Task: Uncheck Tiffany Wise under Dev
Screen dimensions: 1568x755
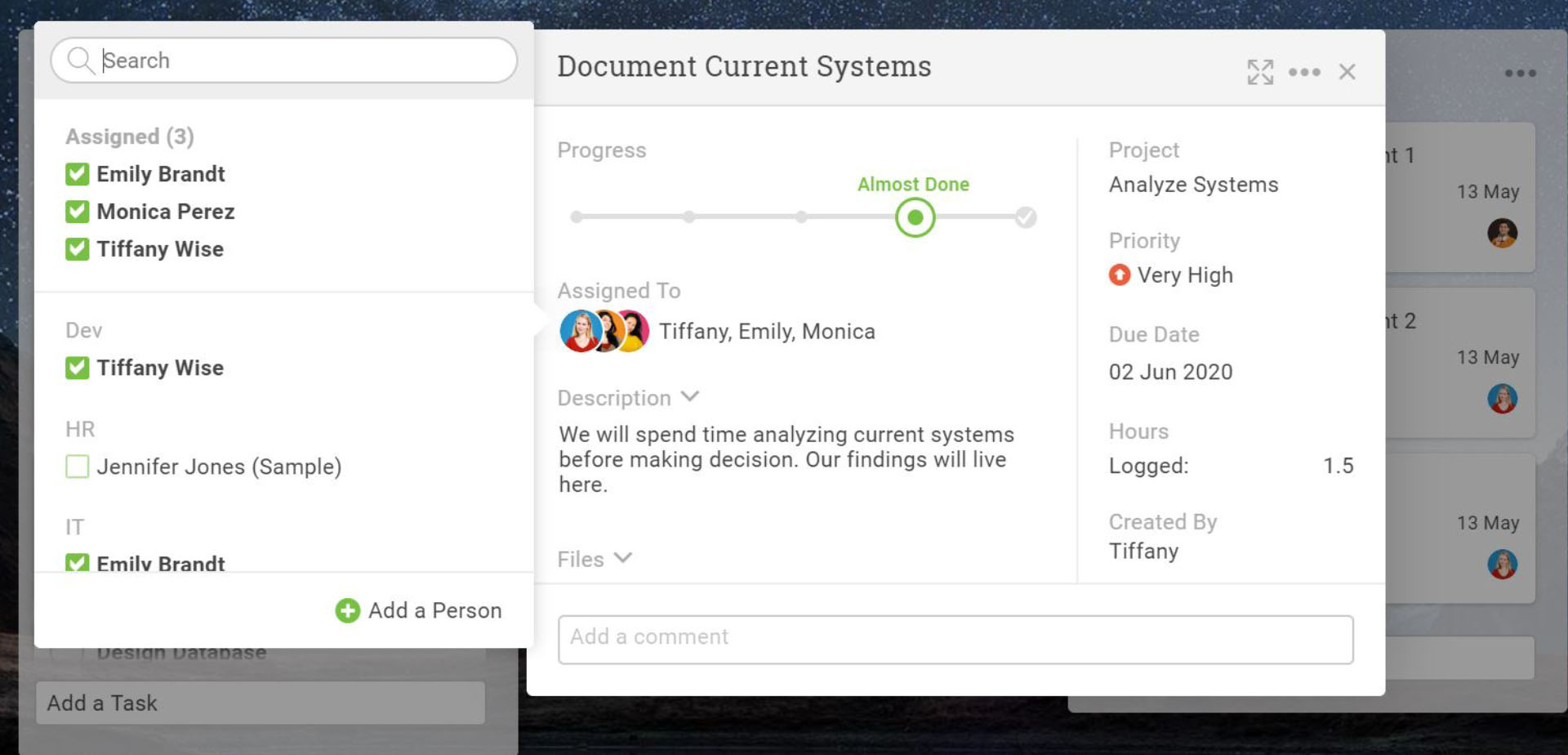Action: click(x=78, y=368)
